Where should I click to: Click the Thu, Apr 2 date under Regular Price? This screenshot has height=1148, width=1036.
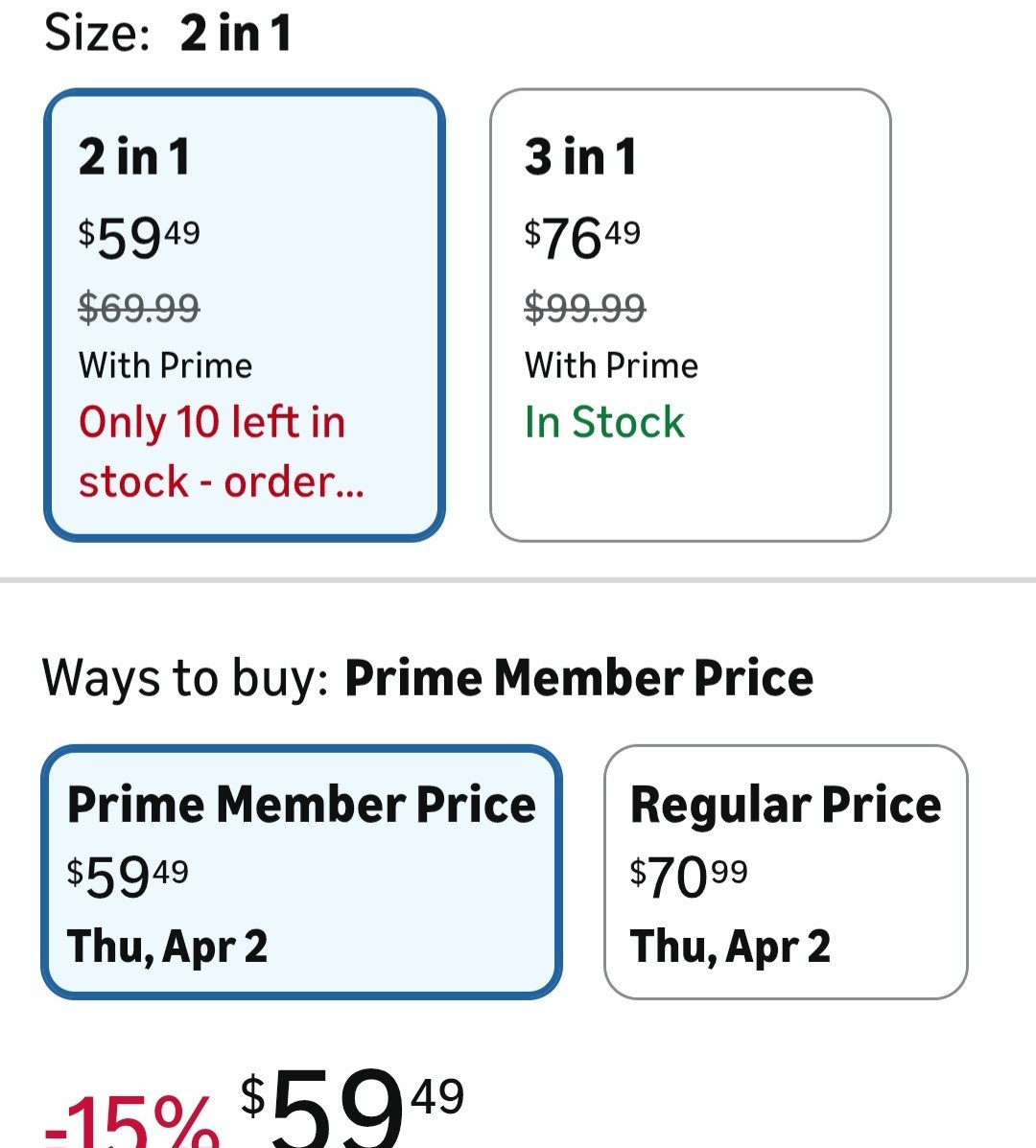coord(730,947)
